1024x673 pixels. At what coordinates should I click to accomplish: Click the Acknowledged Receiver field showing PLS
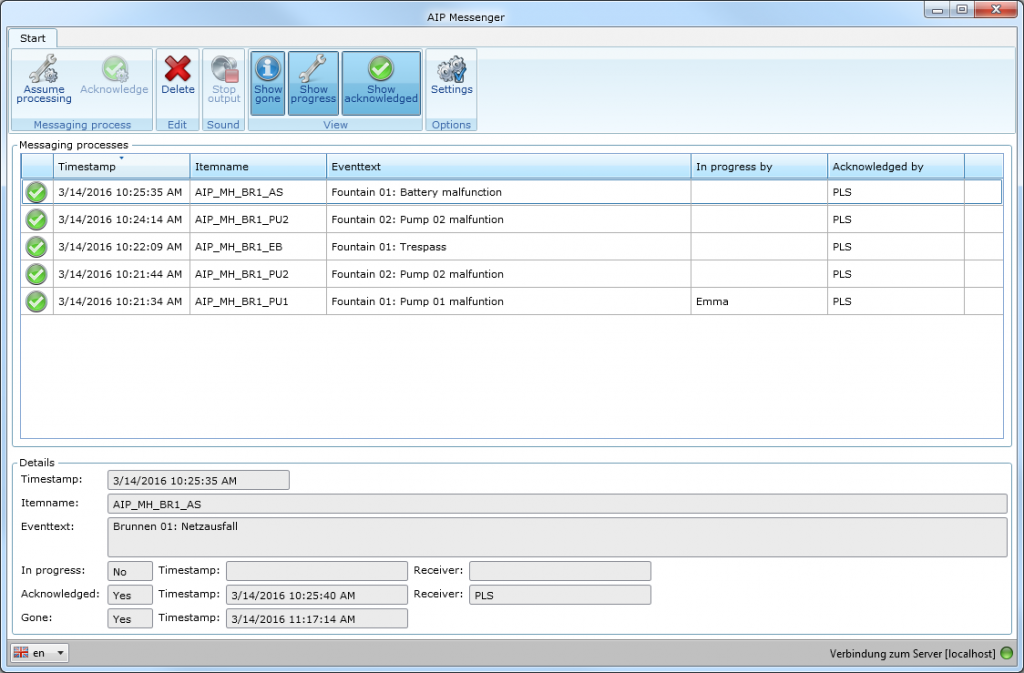click(x=559, y=595)
